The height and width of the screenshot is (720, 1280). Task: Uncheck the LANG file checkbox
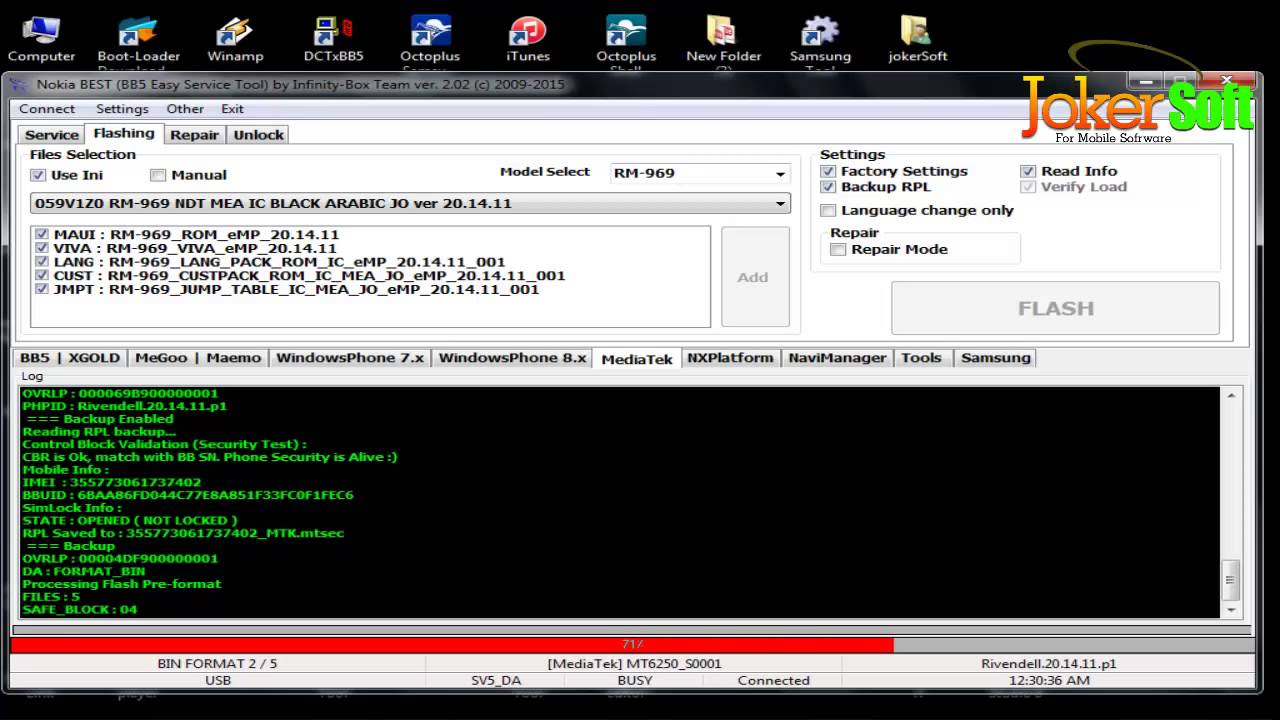(42, 262)
